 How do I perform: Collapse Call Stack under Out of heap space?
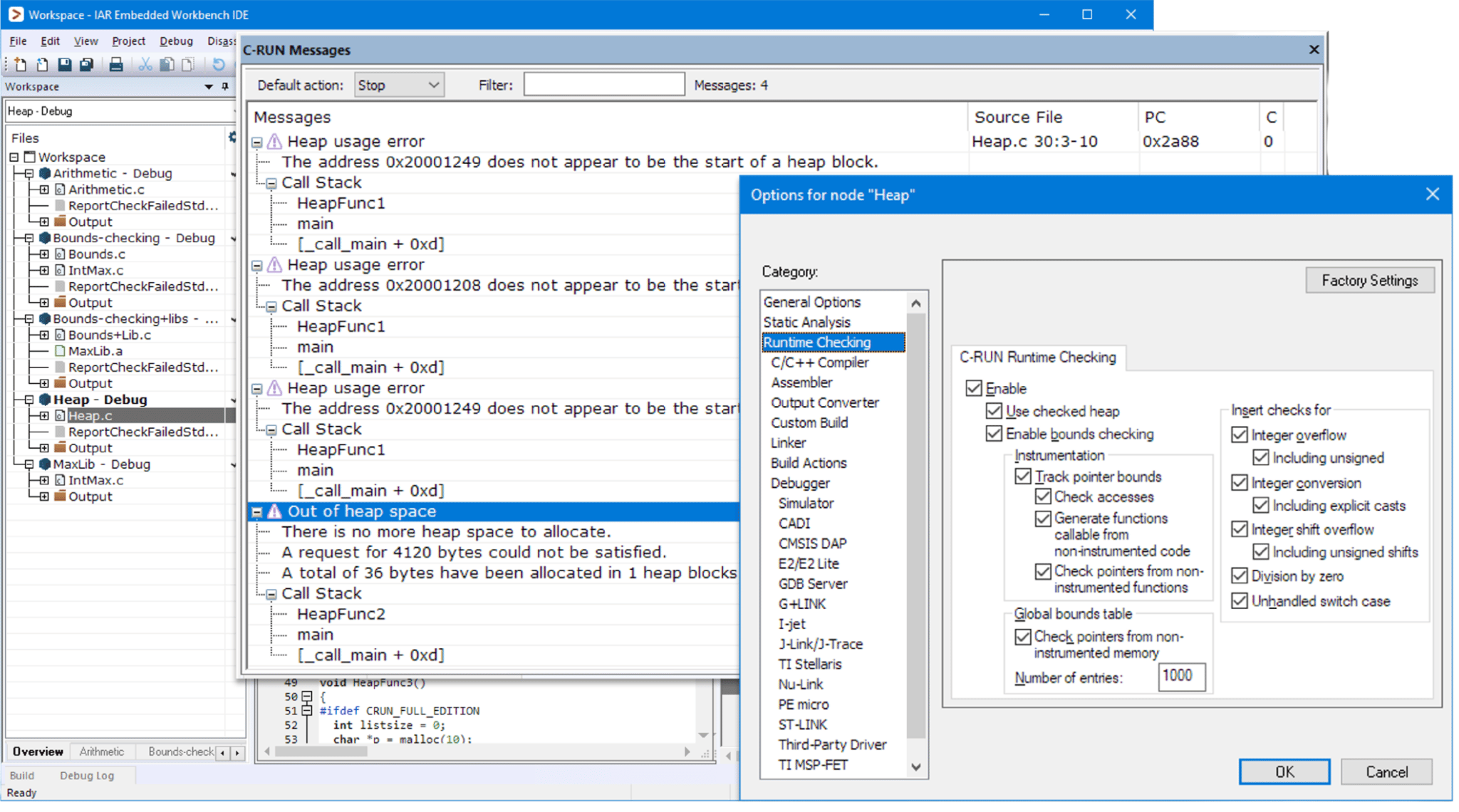(271, 594)
